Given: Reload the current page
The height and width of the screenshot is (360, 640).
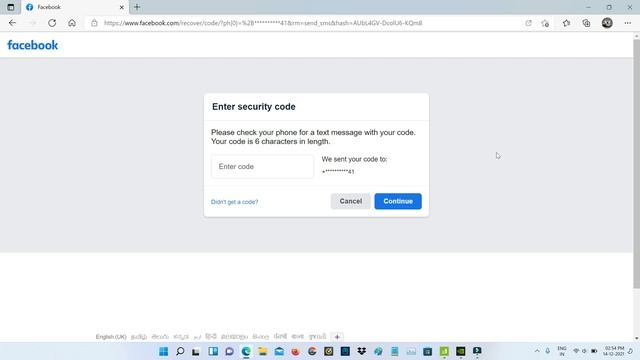Looking at the screenshot, I should pyautogui.click(x=52, y=23).
